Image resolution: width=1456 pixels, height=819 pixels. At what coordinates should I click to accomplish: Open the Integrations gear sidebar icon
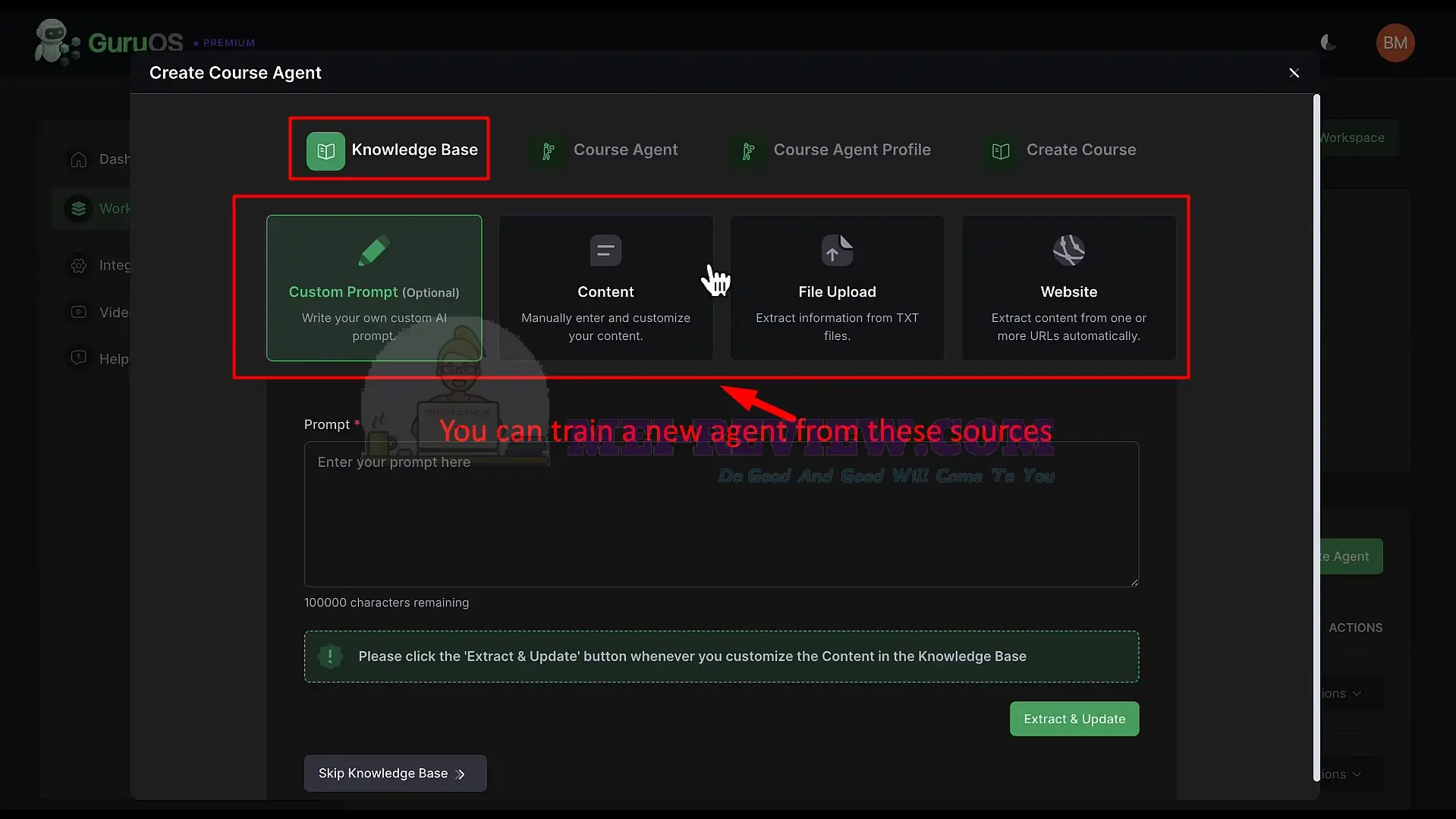[79, 265]
